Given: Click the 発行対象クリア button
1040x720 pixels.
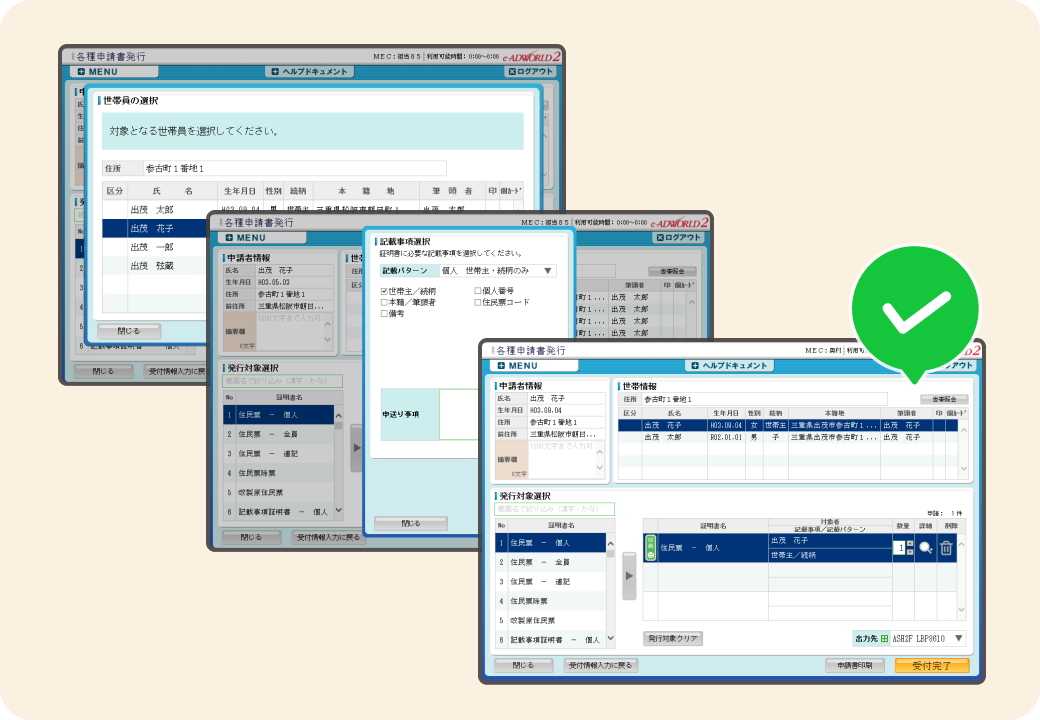Looking at the screenshot, I should [673, 638].
